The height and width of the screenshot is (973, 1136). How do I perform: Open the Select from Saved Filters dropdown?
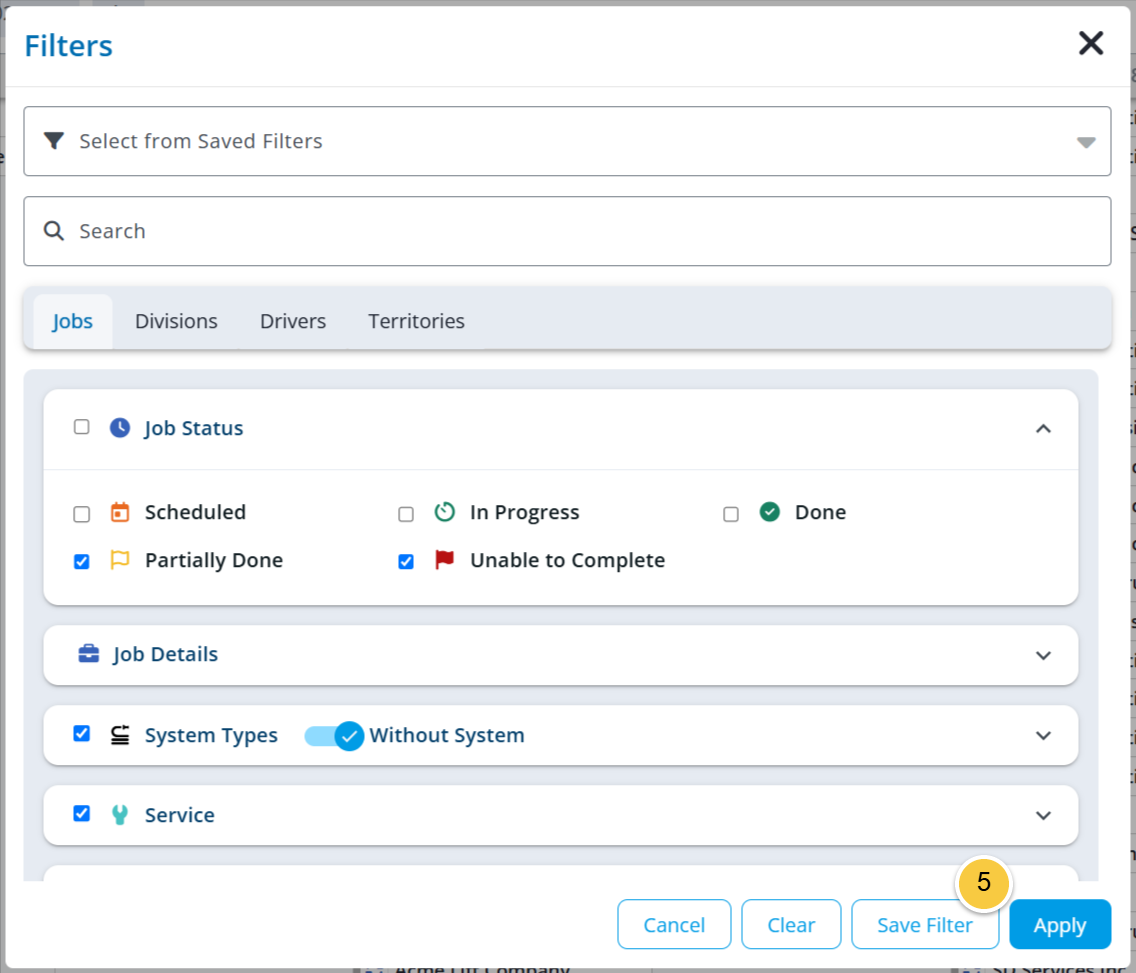point(567,141)
